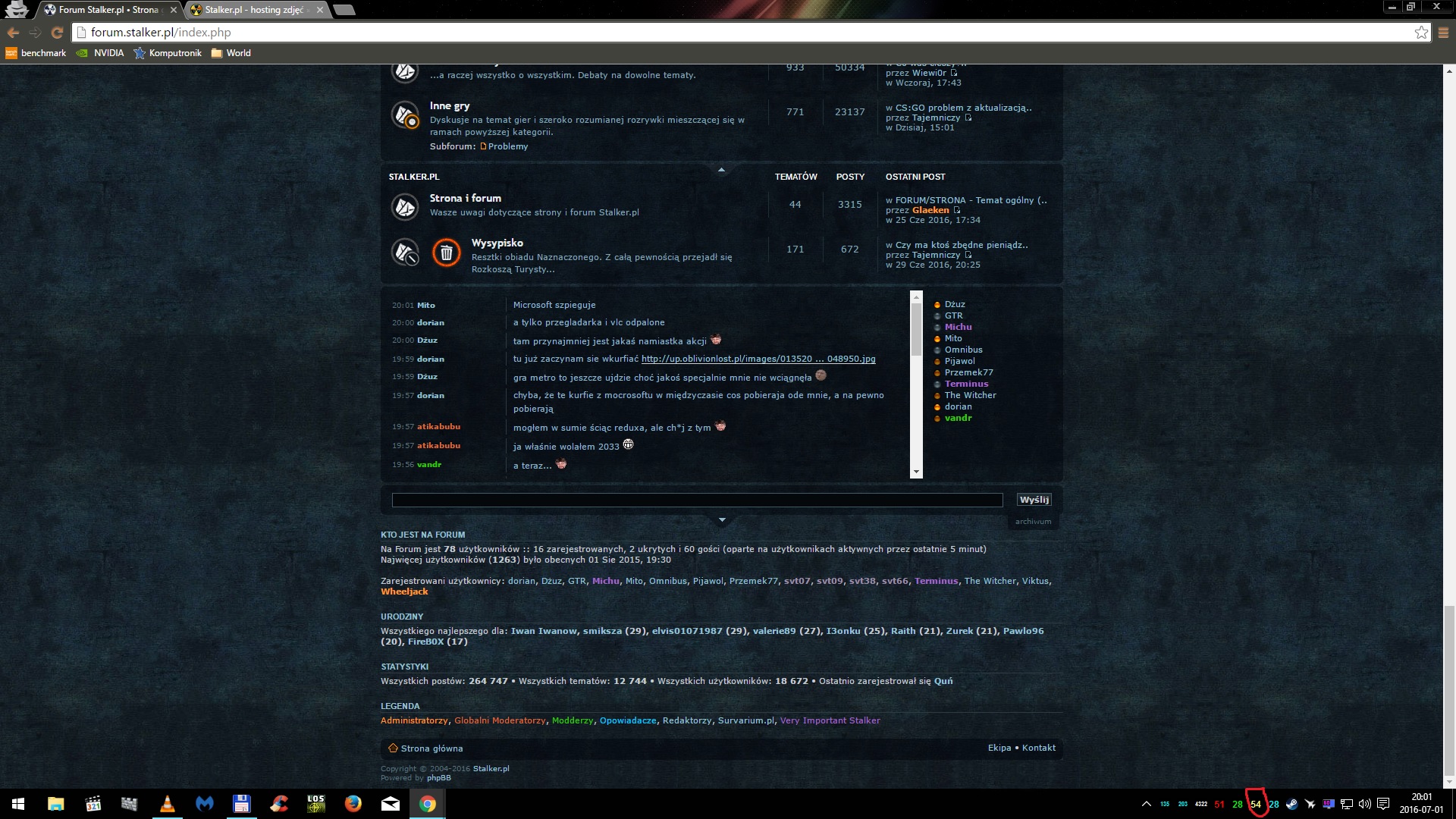This screenshot has width=1456, height=819.
Task: Launch VLC media player from the taskbar
Action: pos(168,804)
